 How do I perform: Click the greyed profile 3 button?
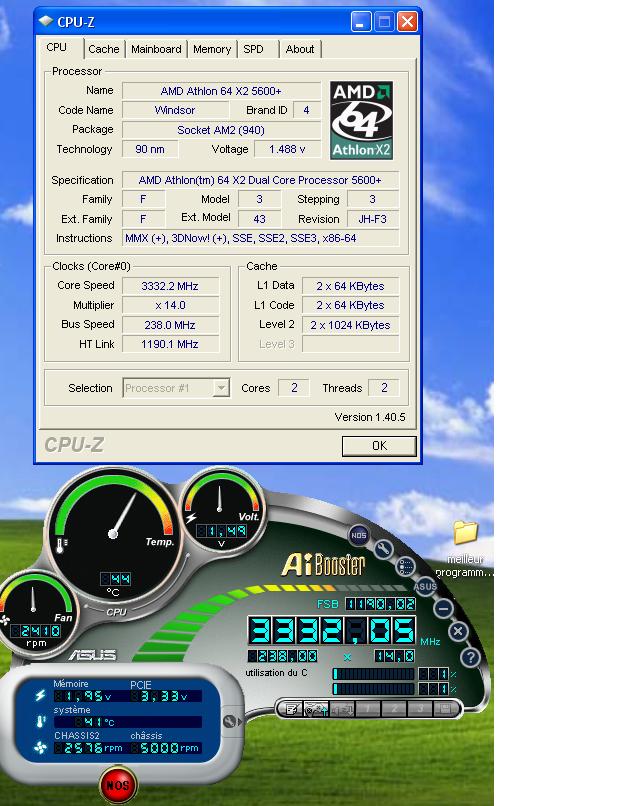point(419,710)
